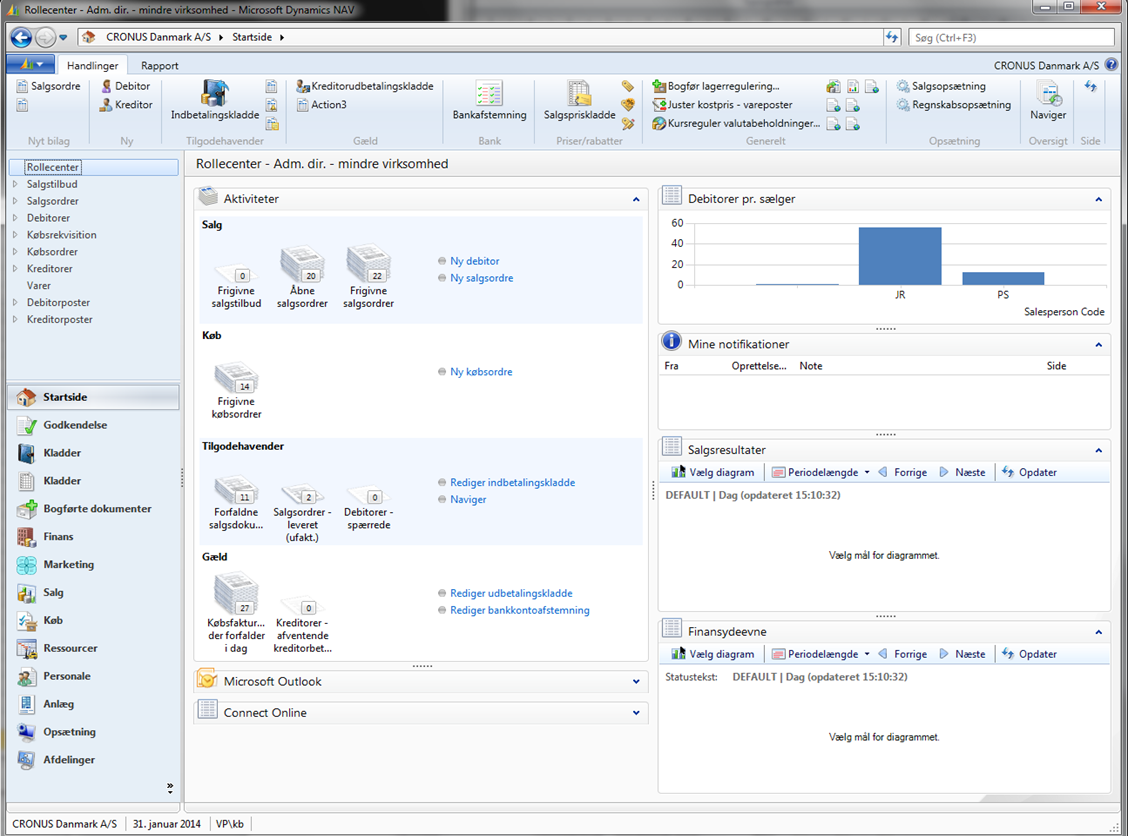This screenshot has height=836, width=1128.
Task: Open the Åbne salgsordrer stack
Action: (302, 278)
